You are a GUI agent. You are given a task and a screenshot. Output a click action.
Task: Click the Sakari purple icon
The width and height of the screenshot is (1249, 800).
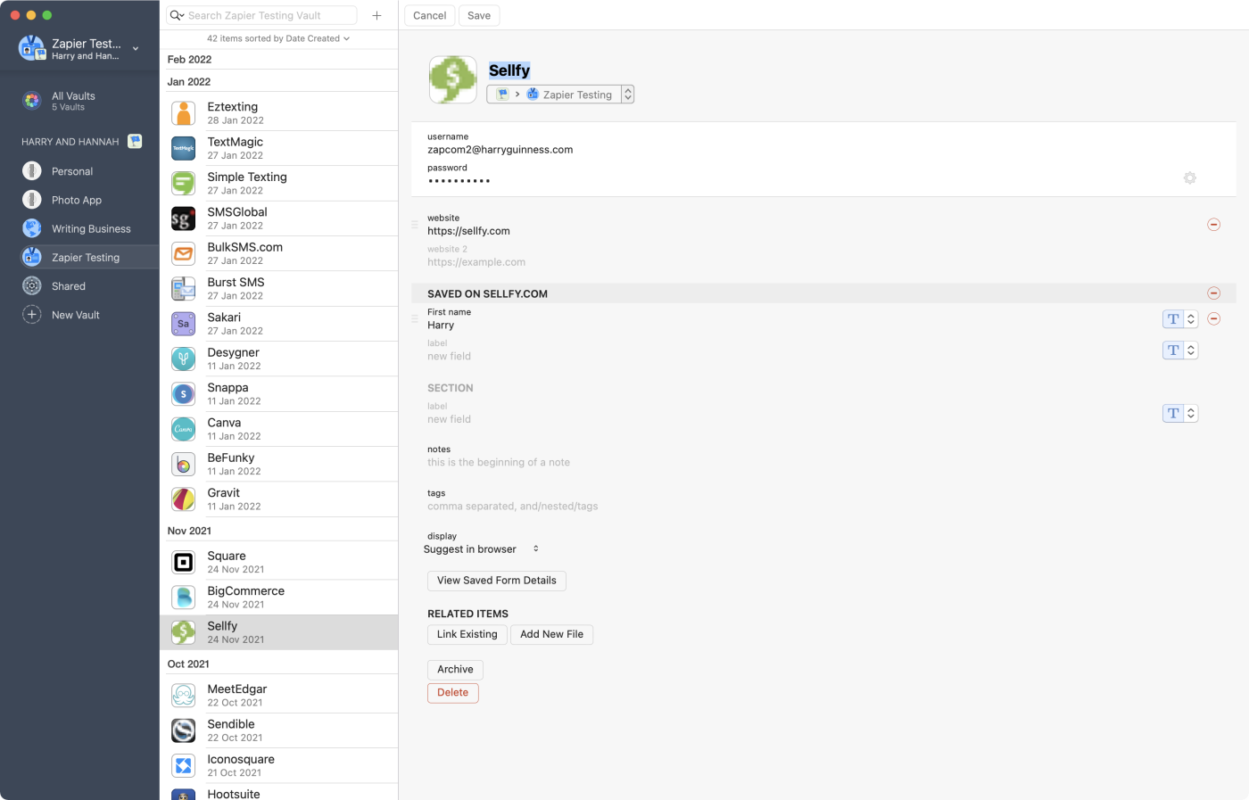click(183, 323)
